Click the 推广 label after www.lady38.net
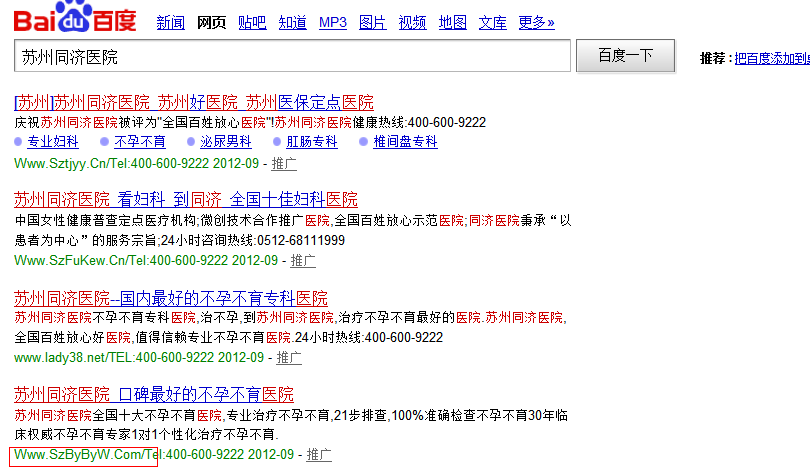The image size is (810, 472). pos(289,357)
